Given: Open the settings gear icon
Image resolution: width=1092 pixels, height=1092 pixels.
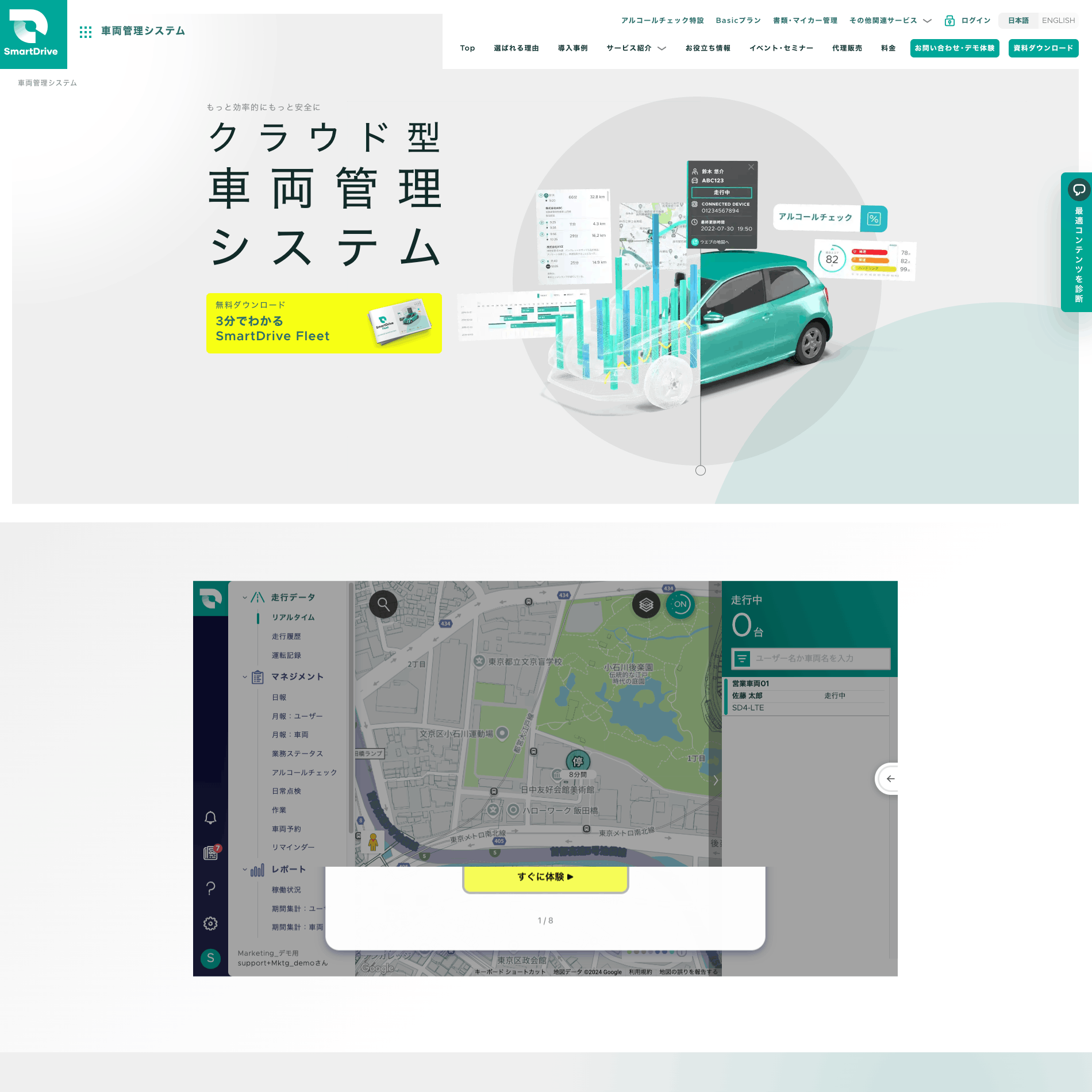Looking at the screenshot, I should (x=210, y=924).
